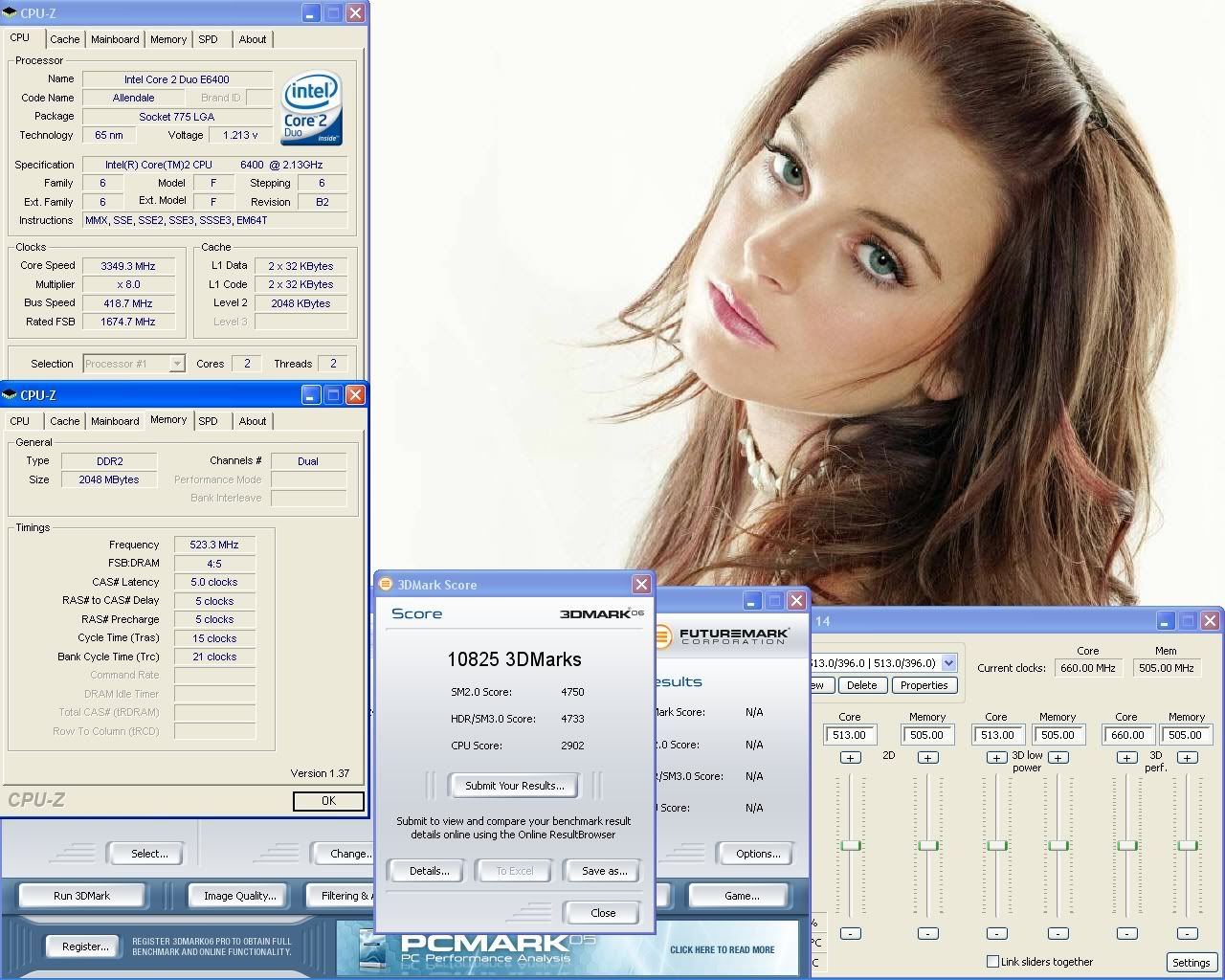Increase 3D perf. Memory with plus button
The image size is (1225, 980).
click(x=1188, y=757)
